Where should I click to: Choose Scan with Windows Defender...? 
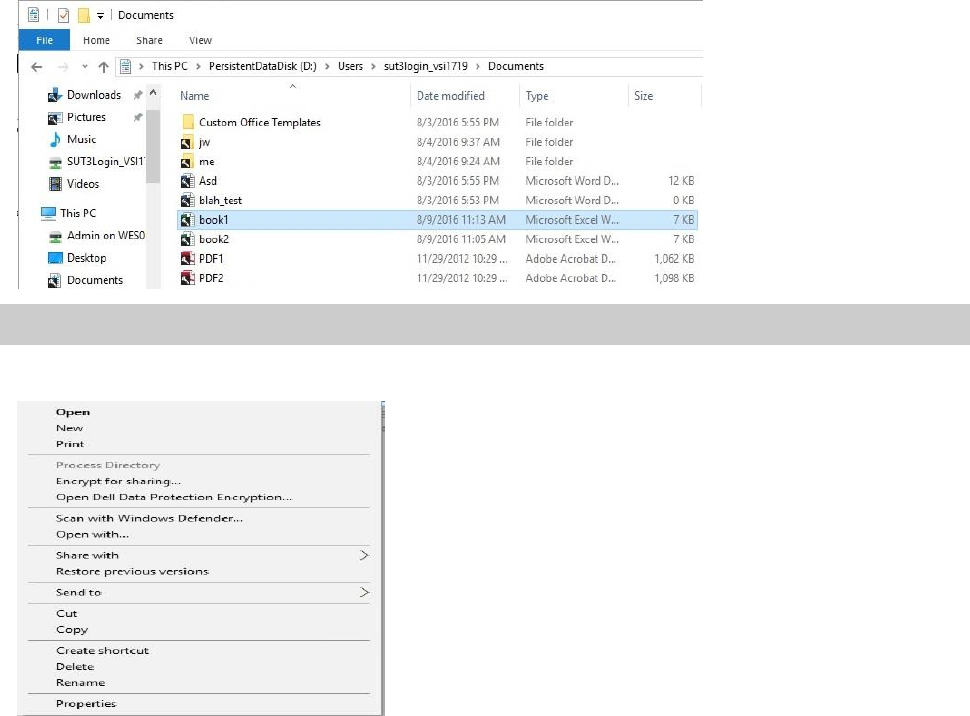(149, 519)
